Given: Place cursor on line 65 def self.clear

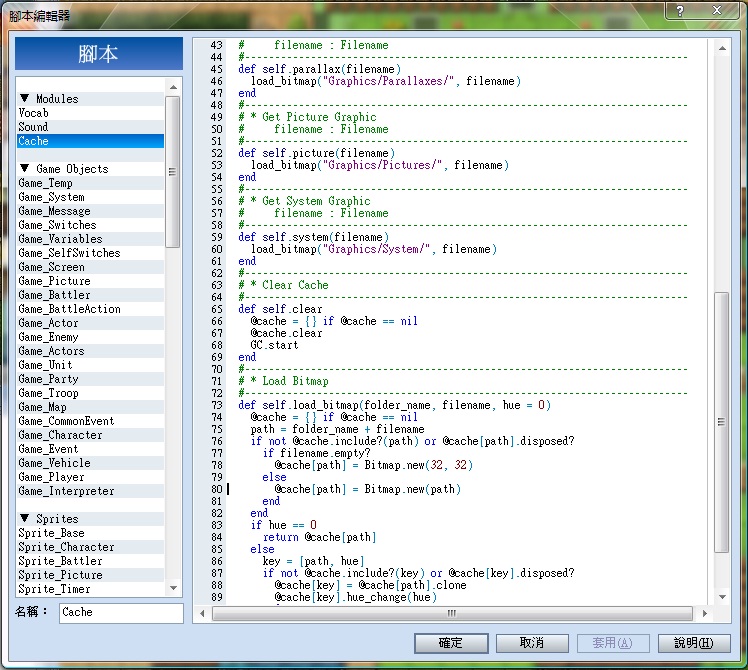Looking at the screenshot, I should click(280, 309).
